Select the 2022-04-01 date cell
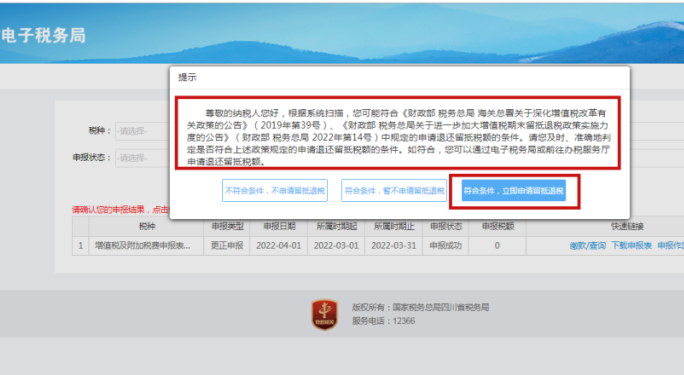Viewport: 684px width, 375px height. 279,245
